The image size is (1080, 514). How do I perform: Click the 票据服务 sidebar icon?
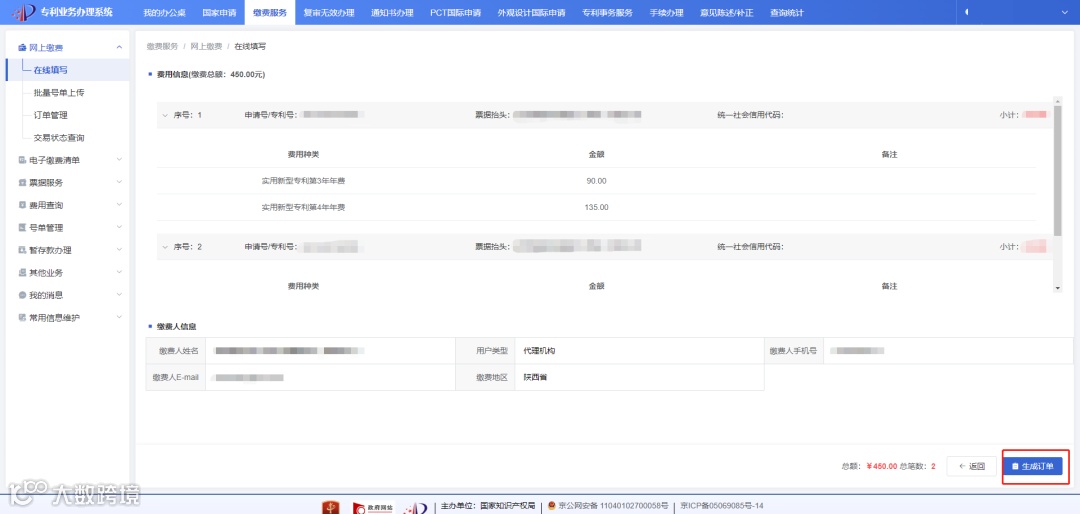tap(22, 183)
